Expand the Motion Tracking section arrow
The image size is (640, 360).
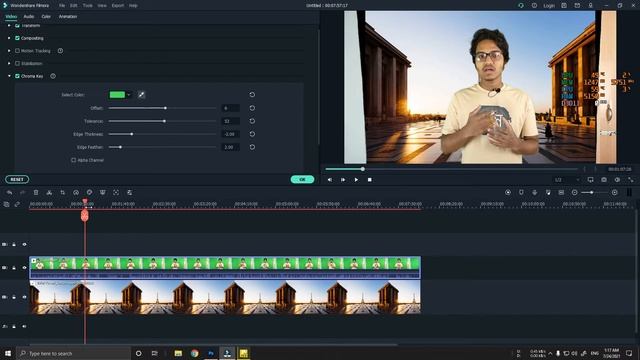(x=9, y=51)
